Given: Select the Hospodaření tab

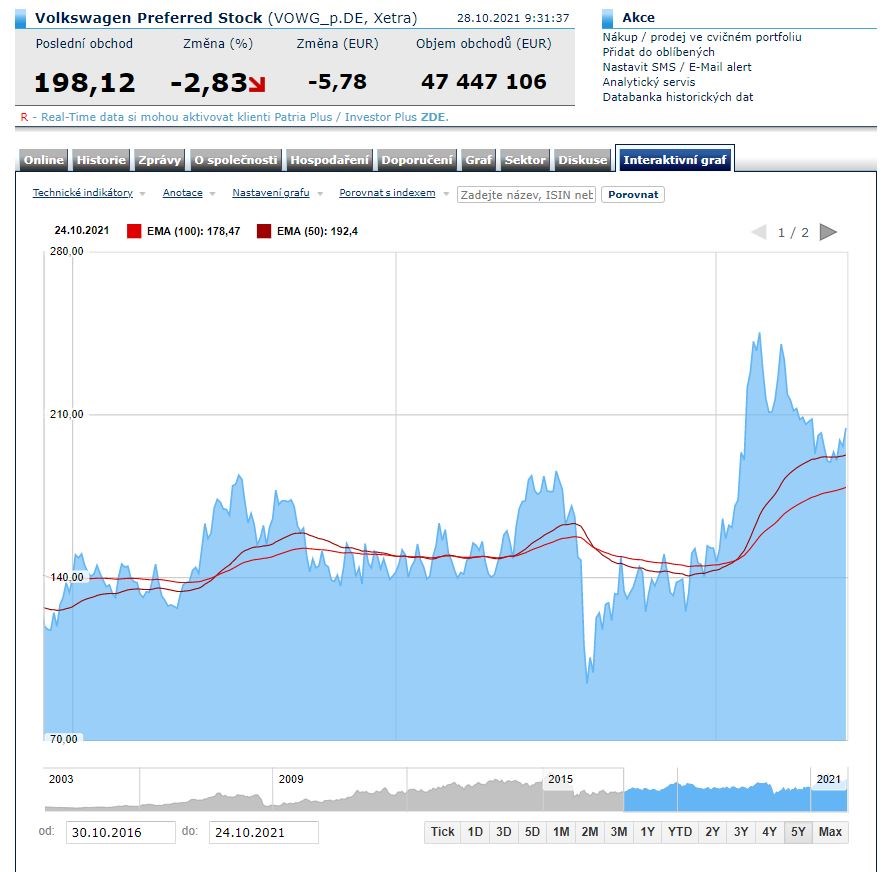Looking at the screenshot, I should pyautogui.click(x=330, y=160).
